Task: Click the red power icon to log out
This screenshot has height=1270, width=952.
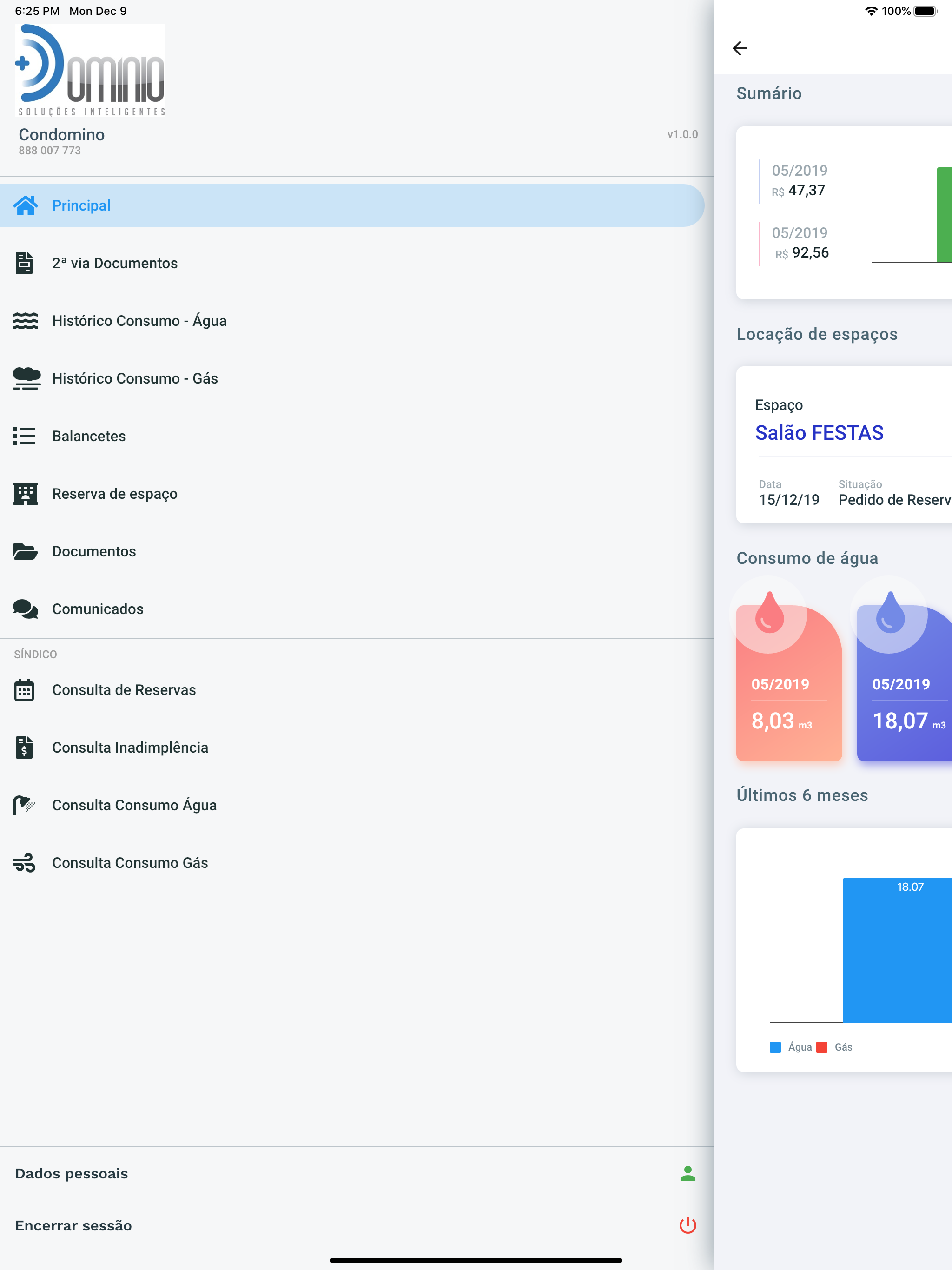Action: (688, 1225)
